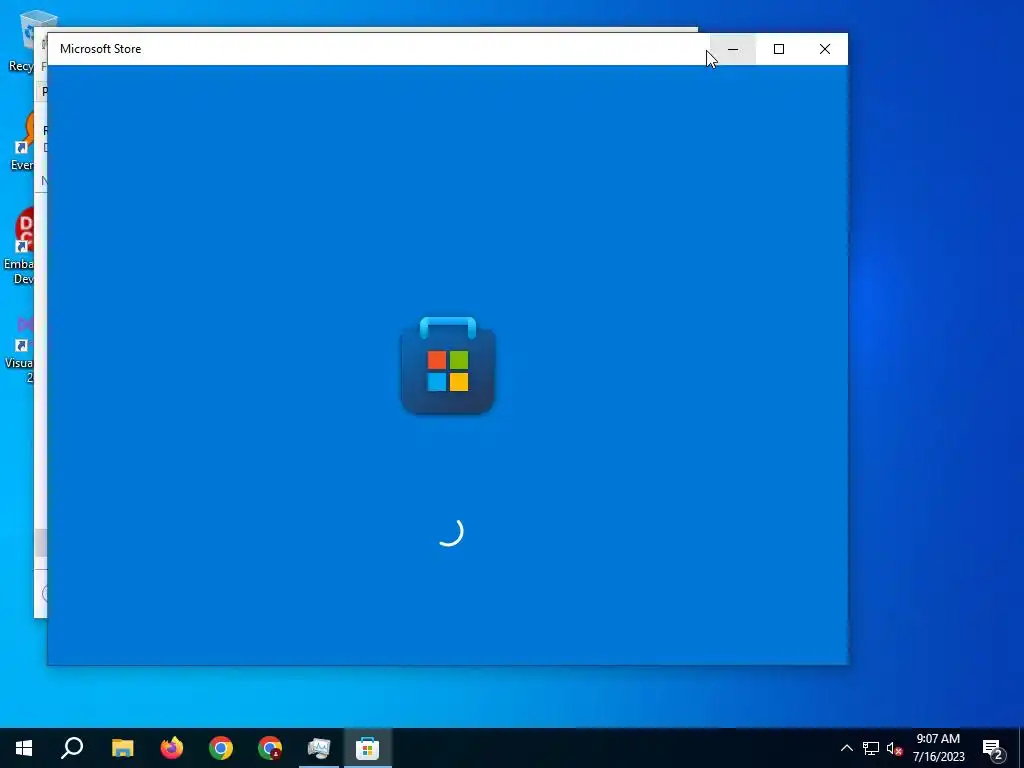Open clock showing 9:07 AM
The height and width of the screenshot is (768, 1024).
click(938, 748)
